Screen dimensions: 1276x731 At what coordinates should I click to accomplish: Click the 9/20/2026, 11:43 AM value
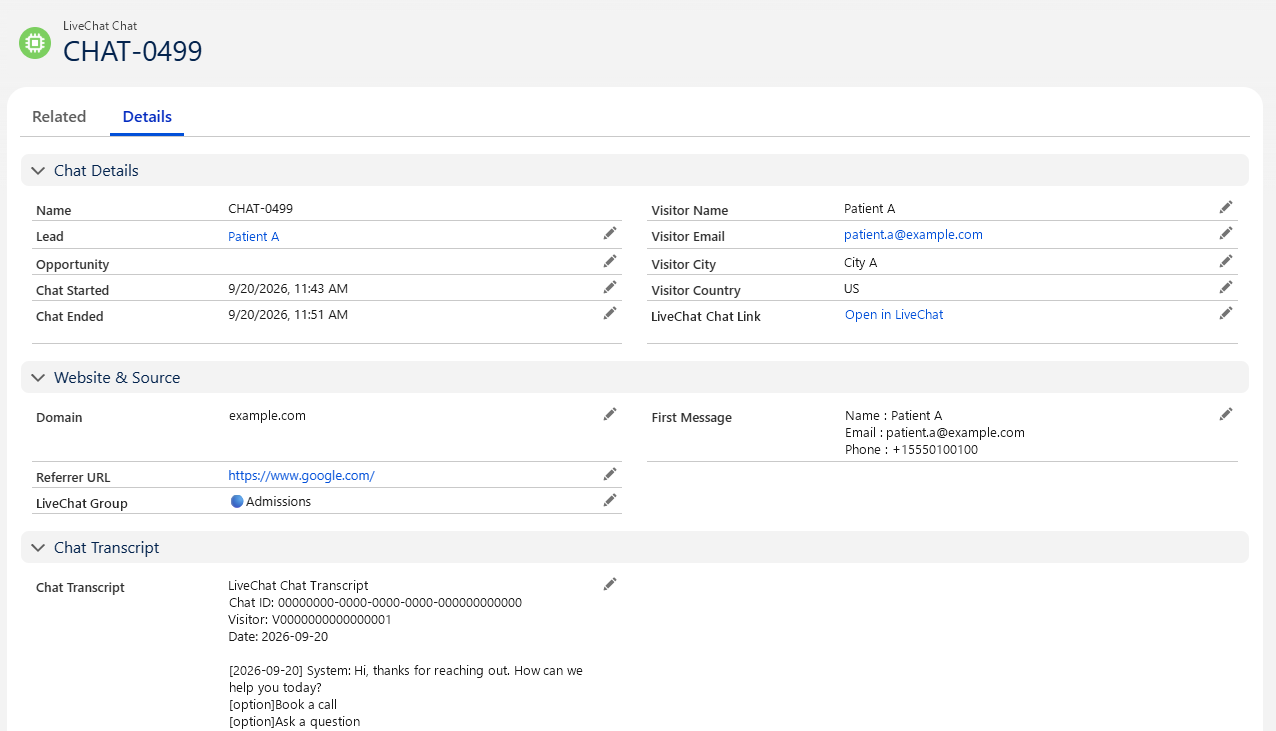click(288, 289)
